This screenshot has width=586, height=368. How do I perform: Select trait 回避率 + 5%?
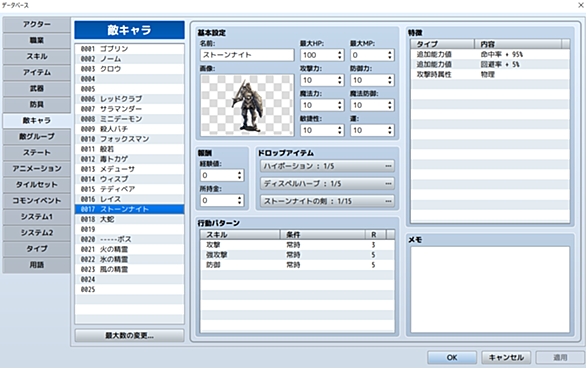[490, 65]
